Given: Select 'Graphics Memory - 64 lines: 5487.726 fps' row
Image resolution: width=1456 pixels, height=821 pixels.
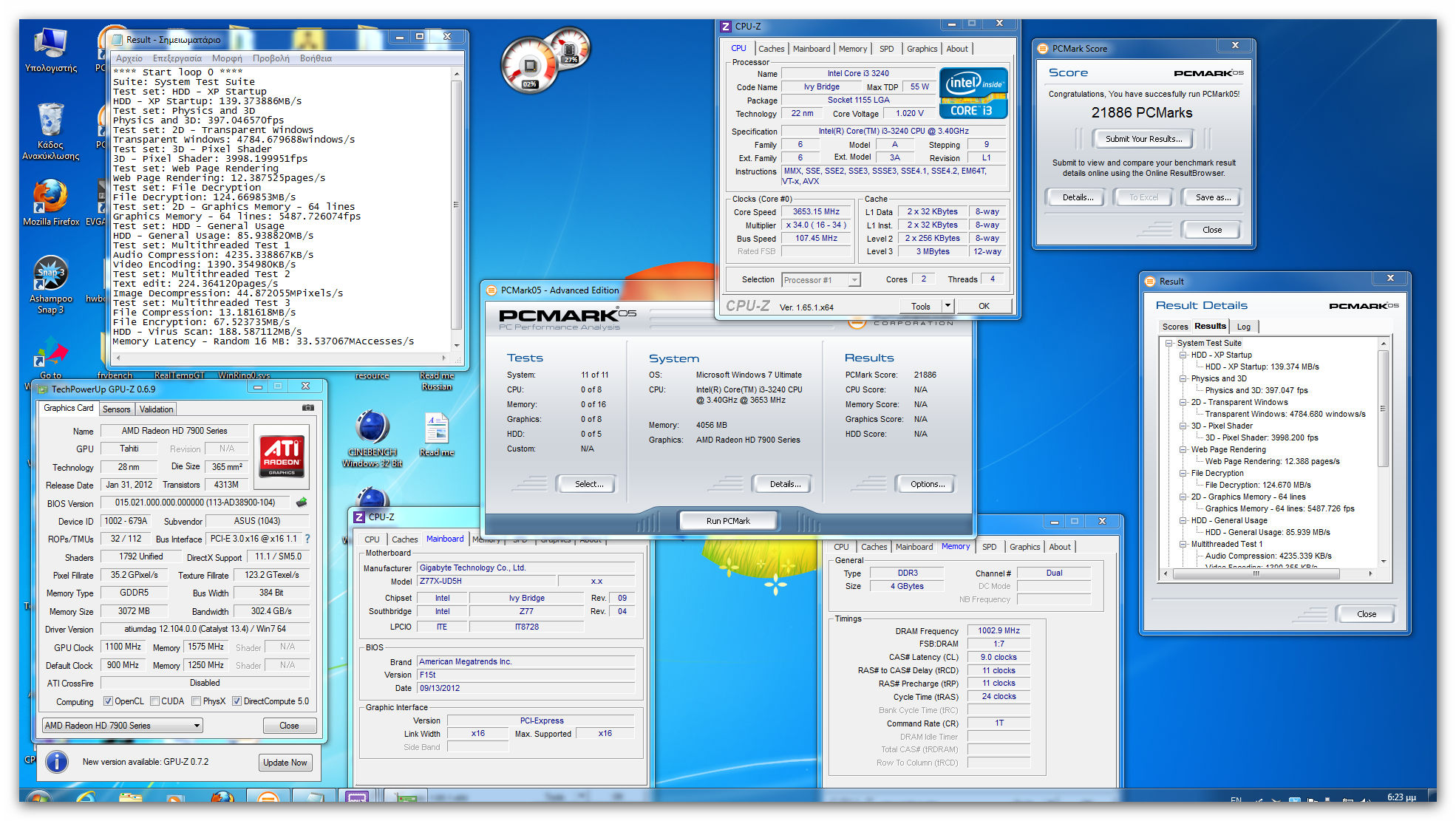Looking at the screenshot, I should click(1279, 508).
